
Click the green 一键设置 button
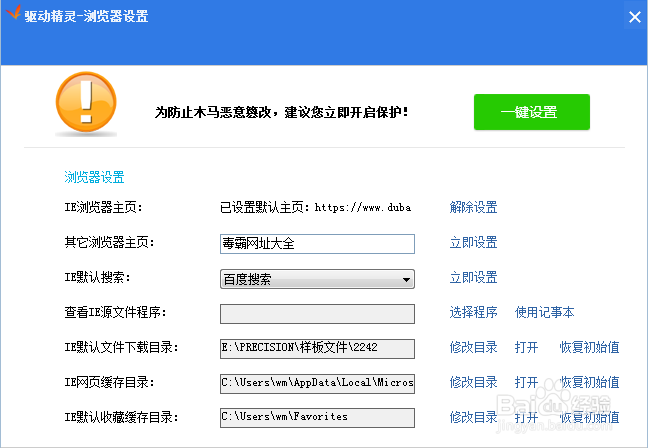click(x=531, y=112)
